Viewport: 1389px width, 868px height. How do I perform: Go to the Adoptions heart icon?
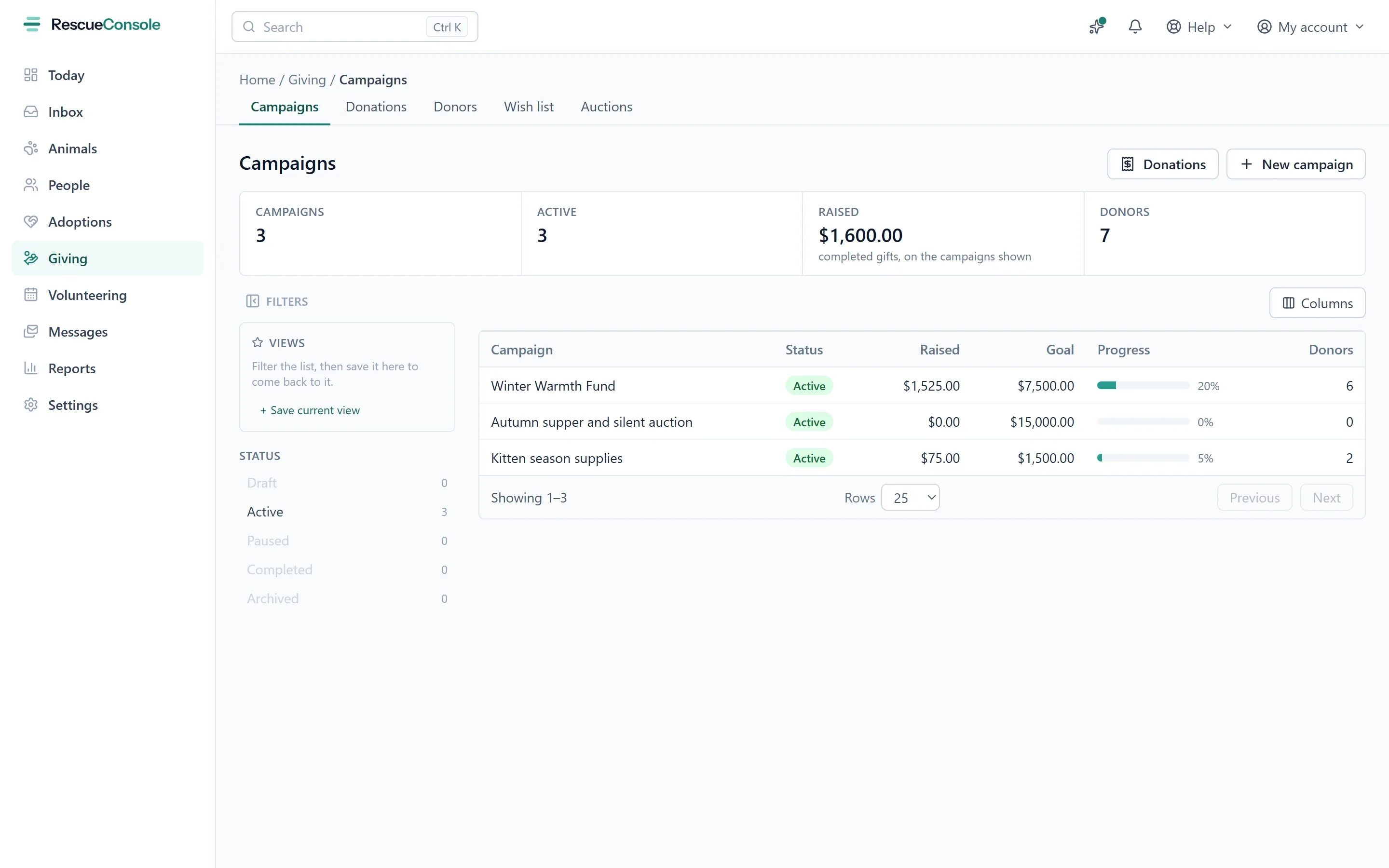31,222
